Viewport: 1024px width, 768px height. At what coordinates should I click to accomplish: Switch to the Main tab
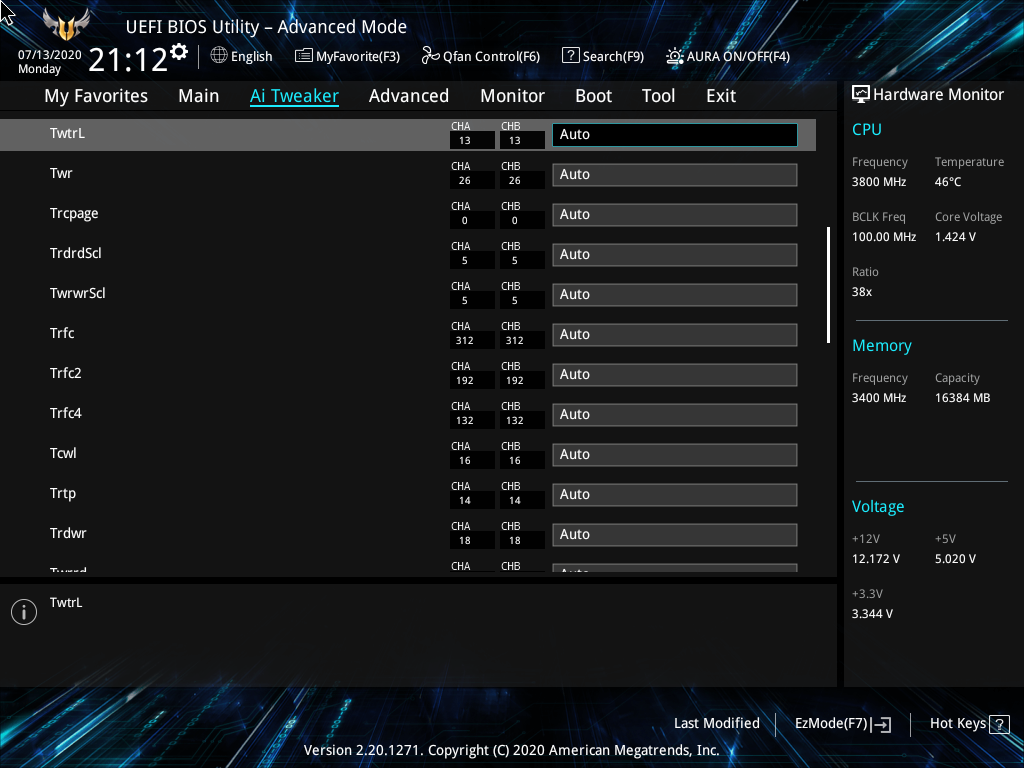(x=199, y=96)
